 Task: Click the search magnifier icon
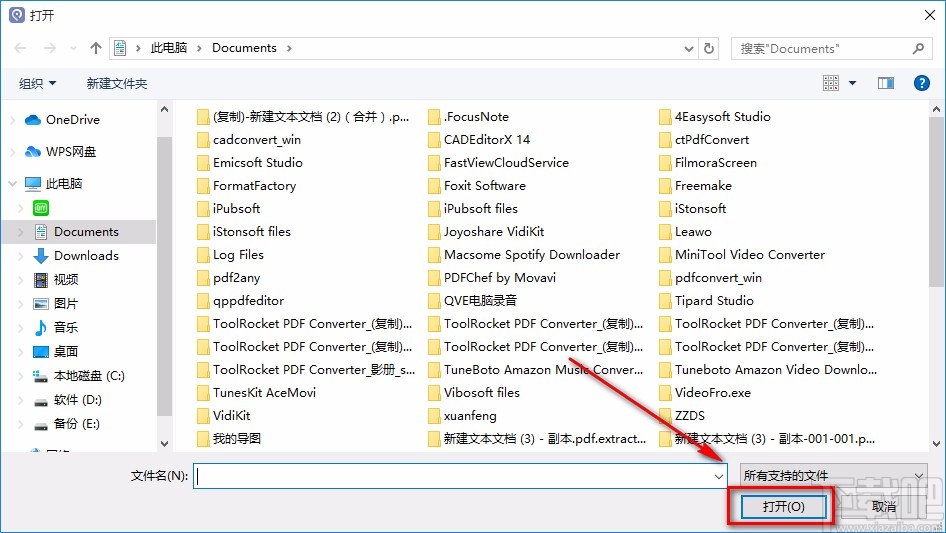918,48
